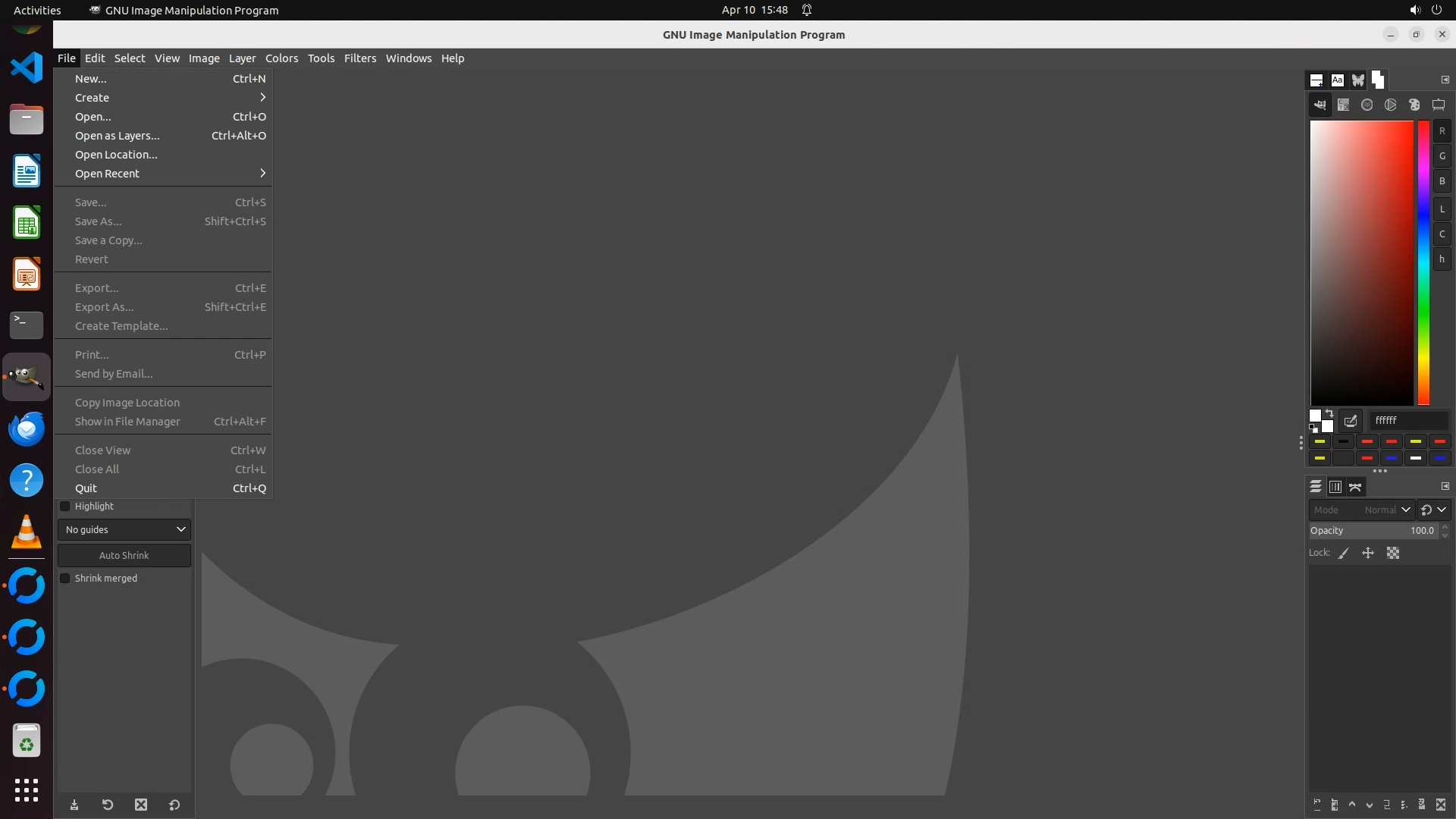Switch to the Paths dockable tab
The width and height of the screenshot is (1456, 819).
point(1355,487)
